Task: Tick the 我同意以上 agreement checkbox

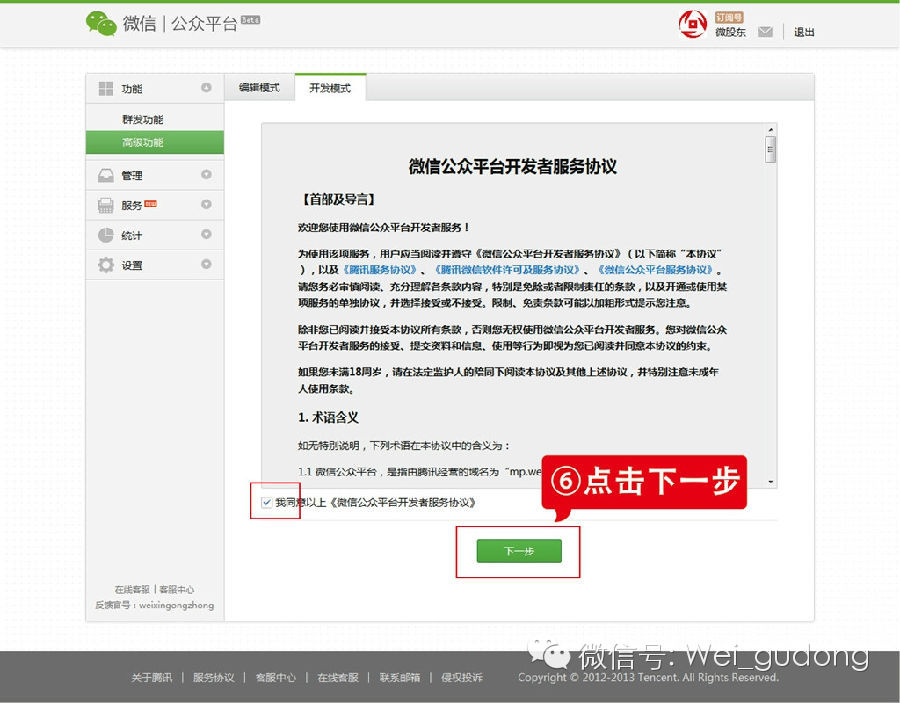Action: tap(266, 503)
